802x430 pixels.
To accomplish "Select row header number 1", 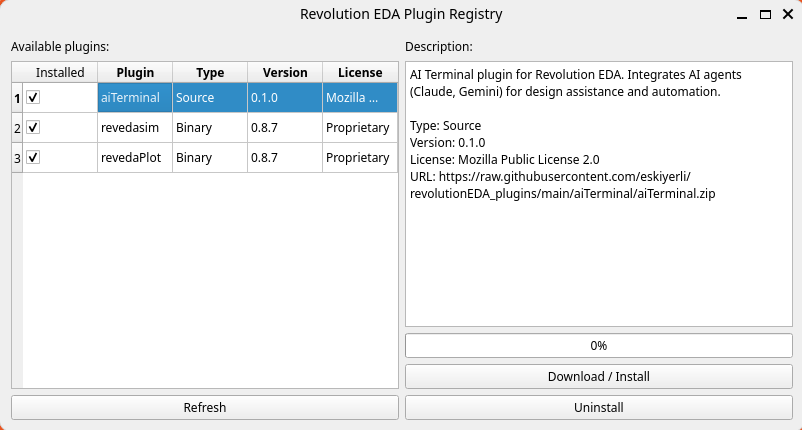I will click(17, 98).
